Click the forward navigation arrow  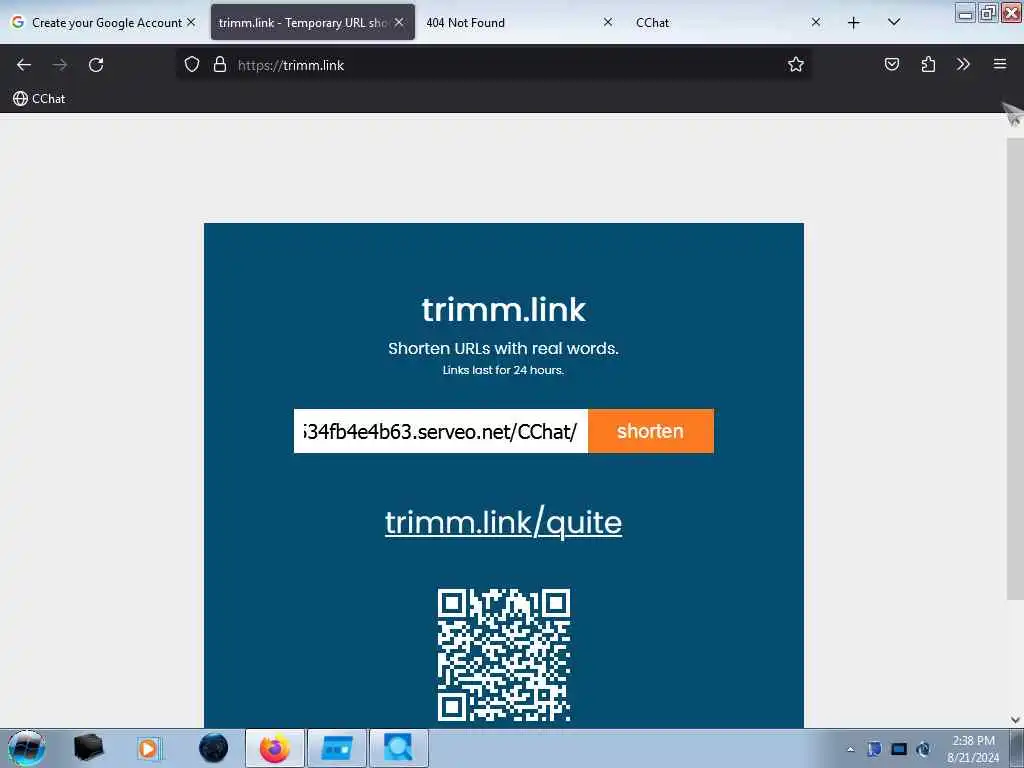tap(60, 65)
